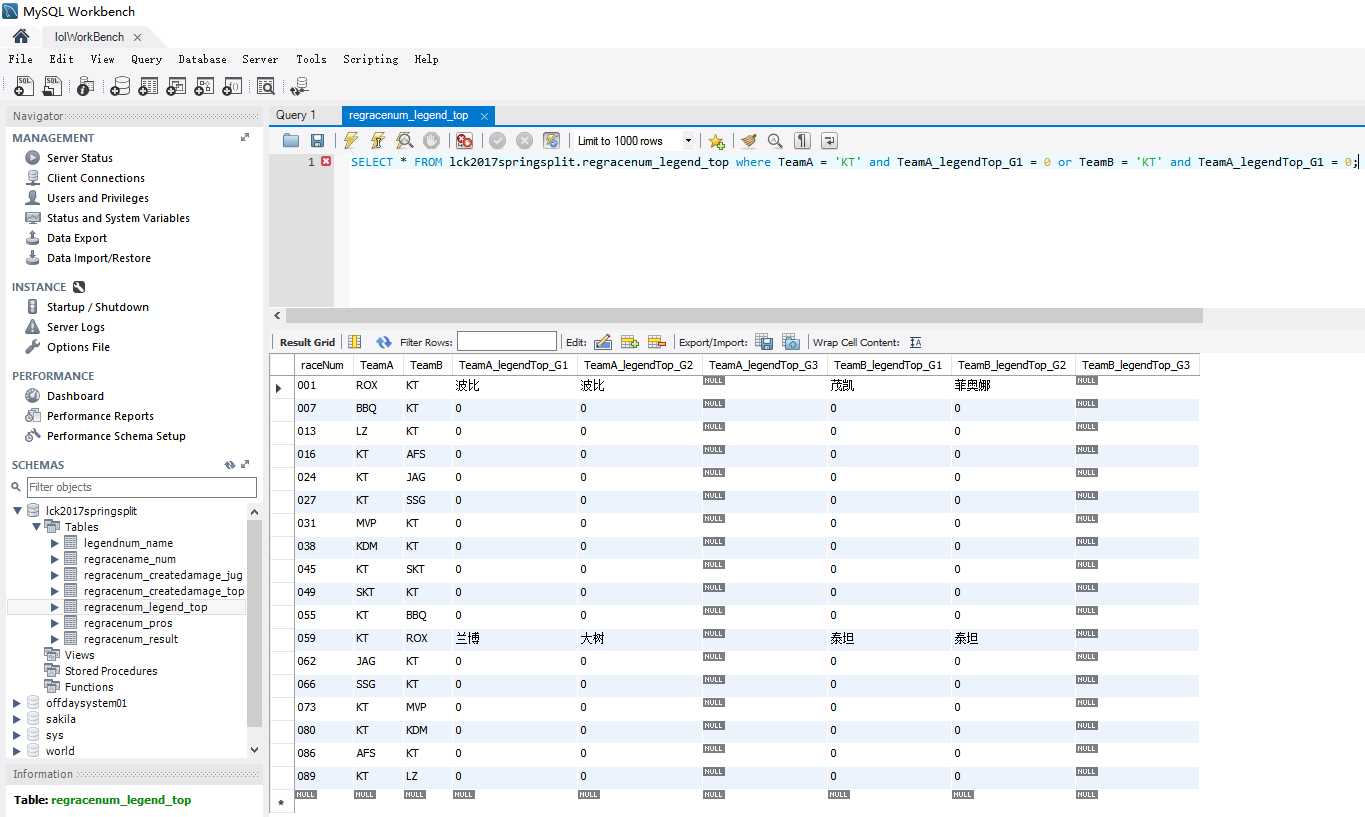Close the lolWorkBench connection tab

tap(137, 38)
